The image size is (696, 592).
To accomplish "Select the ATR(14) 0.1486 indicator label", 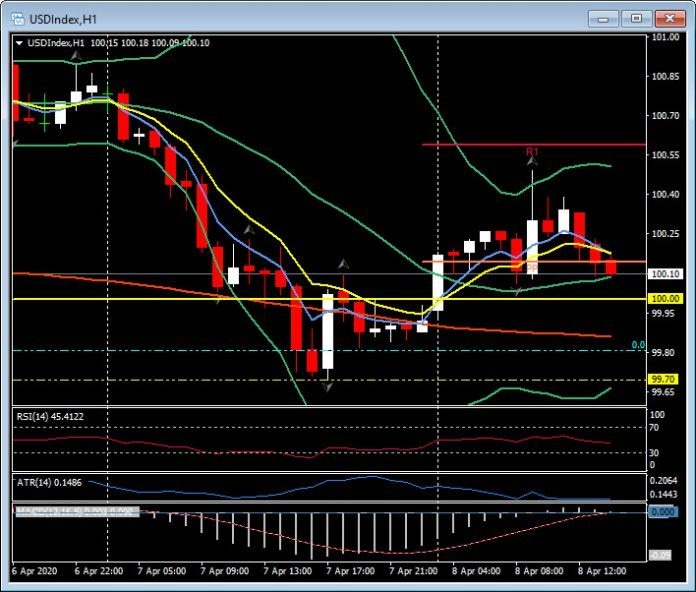I will click(49, 482).
